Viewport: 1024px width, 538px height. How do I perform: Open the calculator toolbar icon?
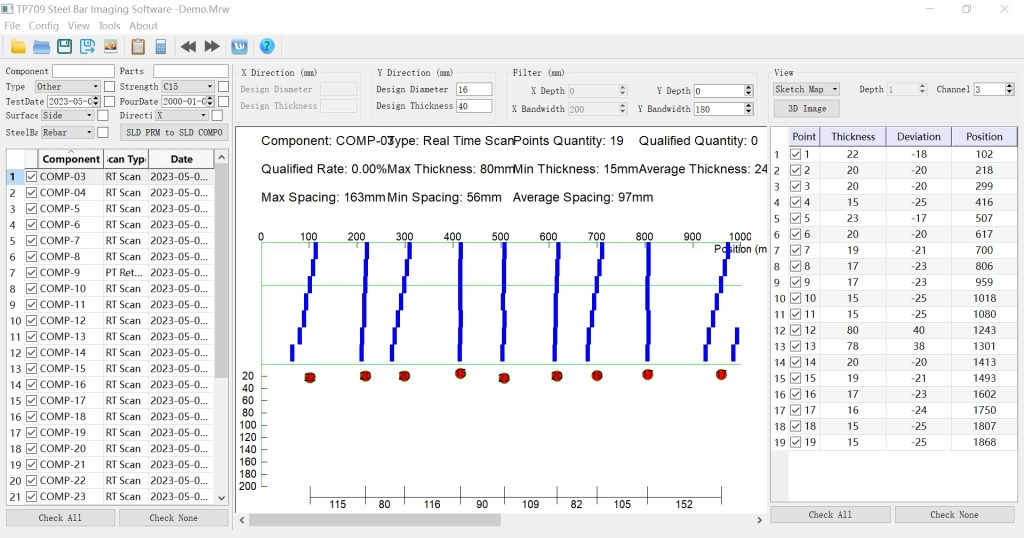point(161,46)
